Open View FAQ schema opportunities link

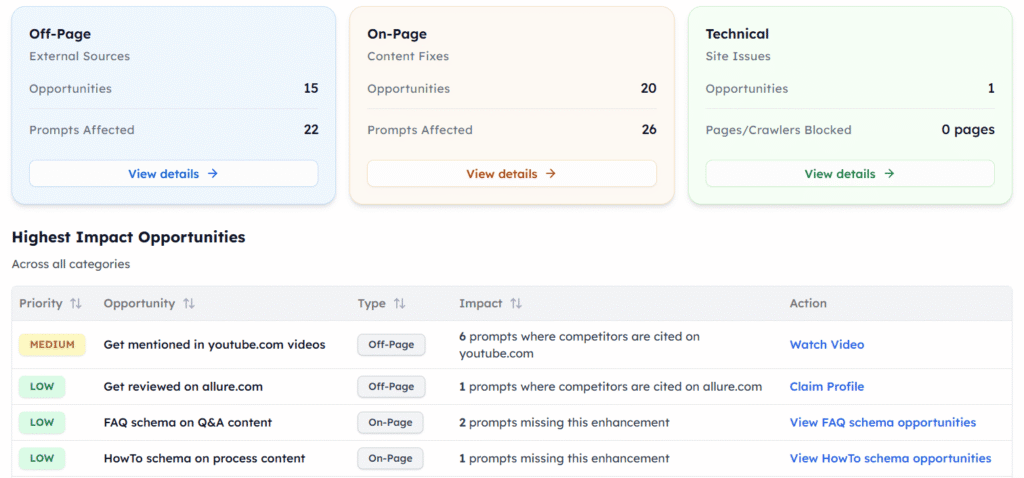(883, 422)
